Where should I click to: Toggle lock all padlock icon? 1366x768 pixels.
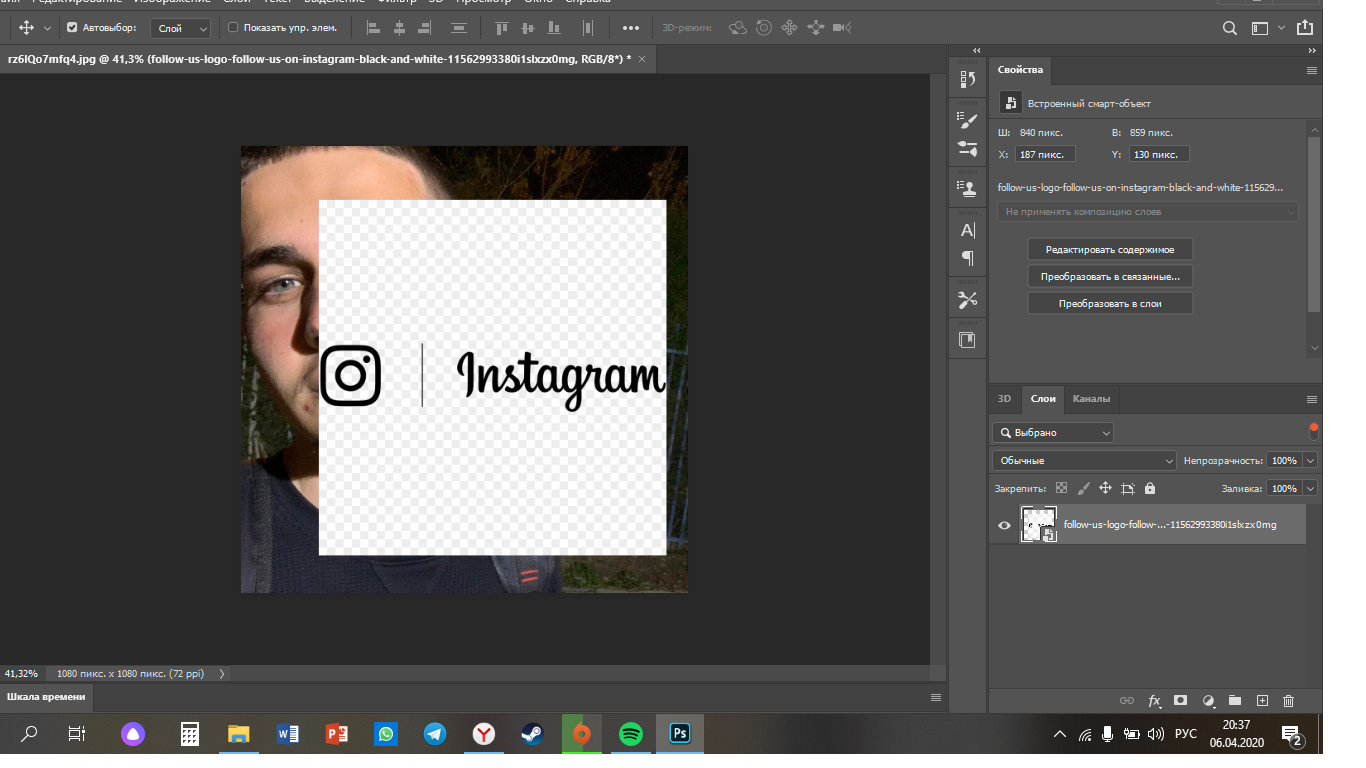pyautogui.click(x=1150, y=489)
